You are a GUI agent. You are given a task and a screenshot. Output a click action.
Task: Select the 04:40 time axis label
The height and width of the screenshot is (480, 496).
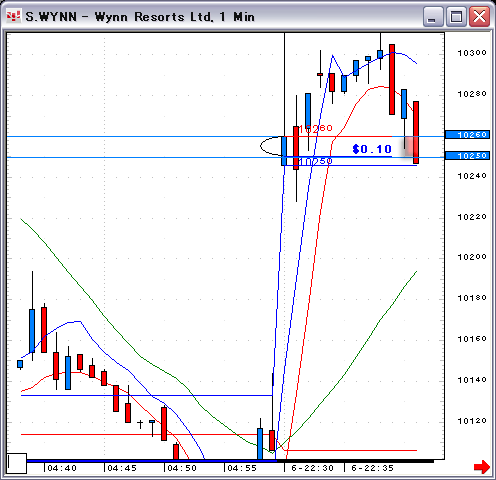pos(62,468)
